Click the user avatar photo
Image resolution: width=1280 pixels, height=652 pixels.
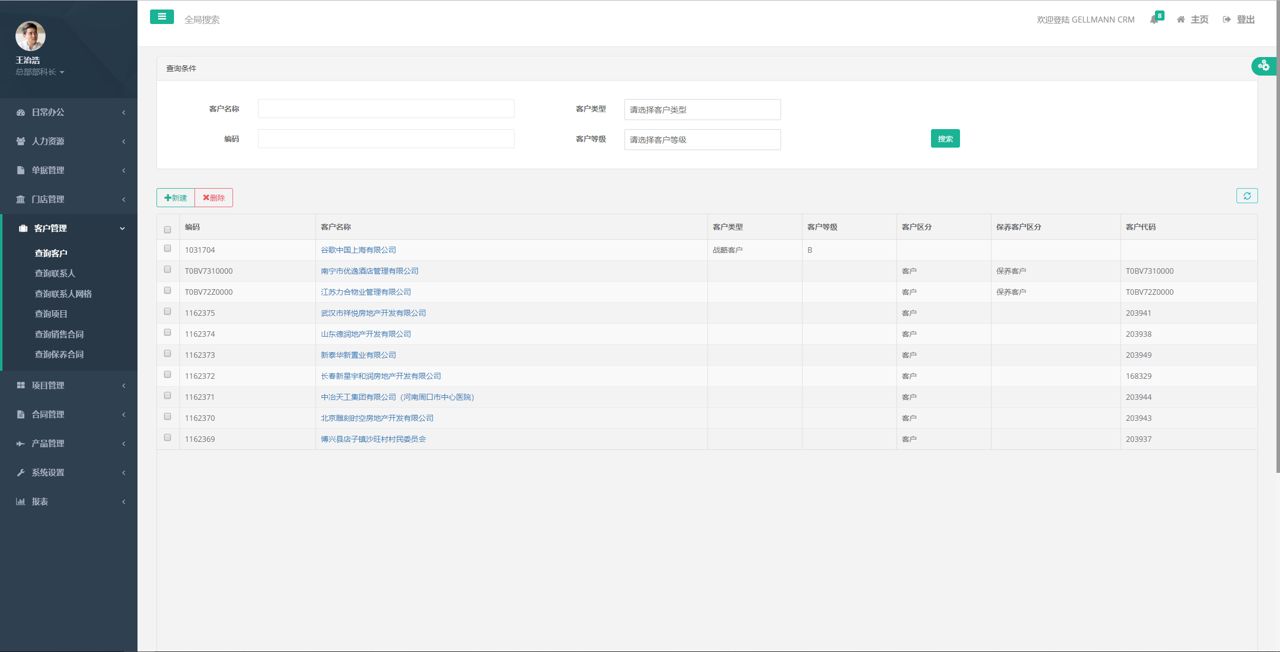coord(30,36)
